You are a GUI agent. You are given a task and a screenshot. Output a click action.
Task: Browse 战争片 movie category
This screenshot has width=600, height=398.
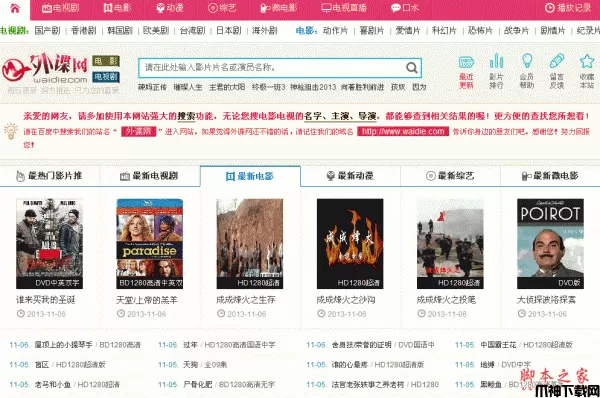pos(516,31)
